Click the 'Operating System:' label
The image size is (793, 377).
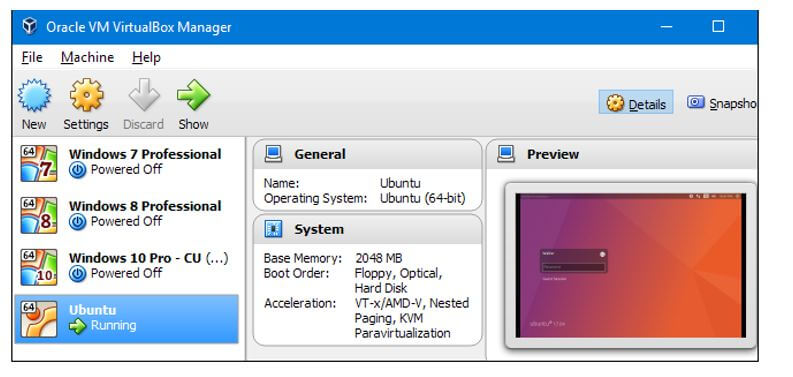tap(316, 198)
